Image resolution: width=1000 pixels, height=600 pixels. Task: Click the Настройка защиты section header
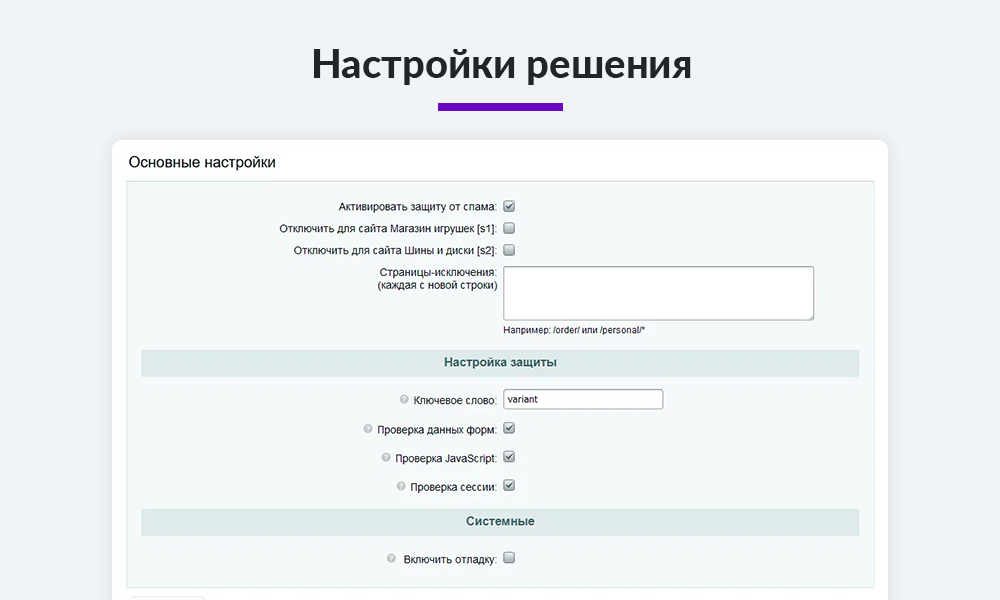click(x=500, y=363)
